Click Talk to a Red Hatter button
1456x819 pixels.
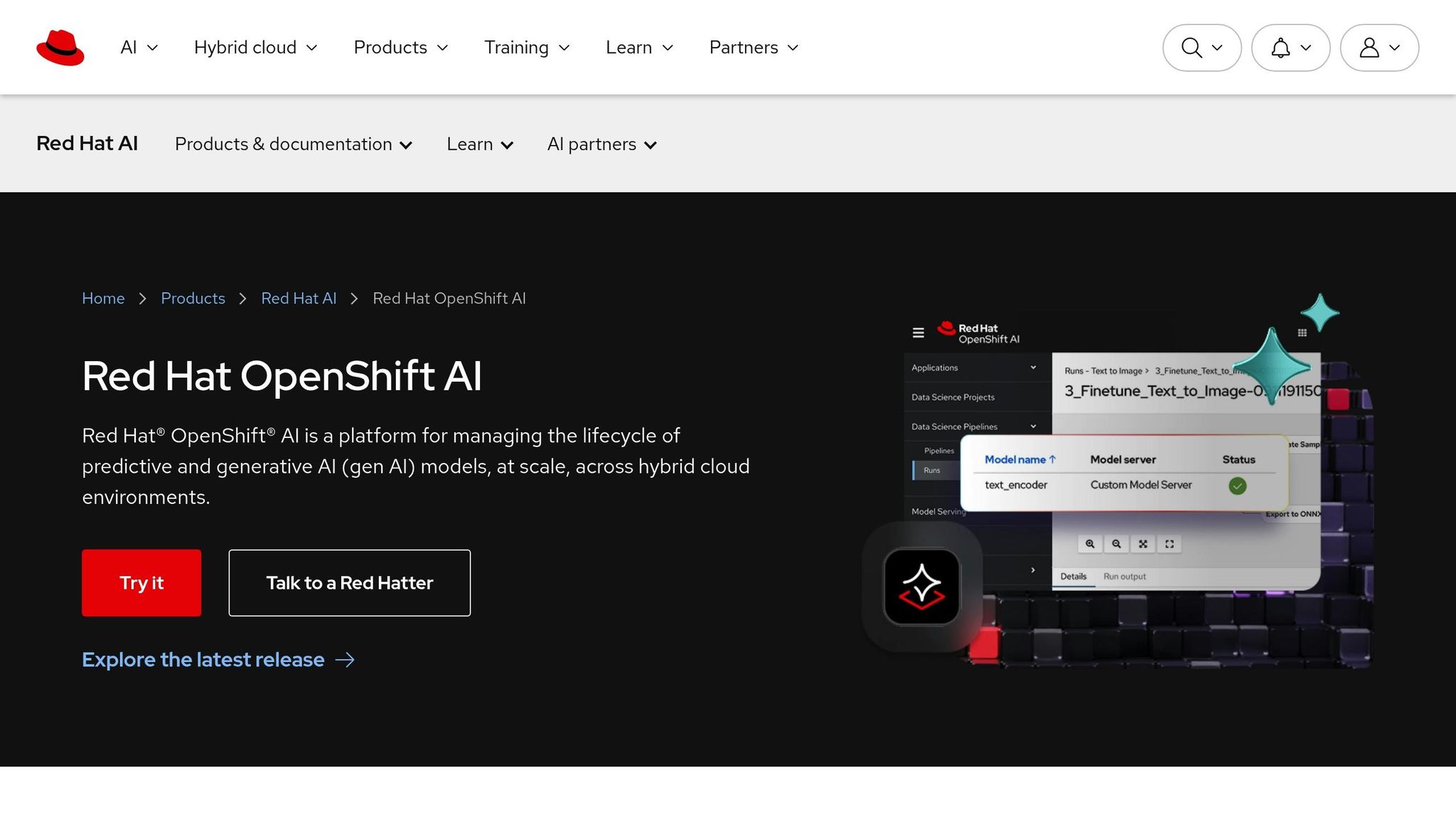tap(349, 583)
